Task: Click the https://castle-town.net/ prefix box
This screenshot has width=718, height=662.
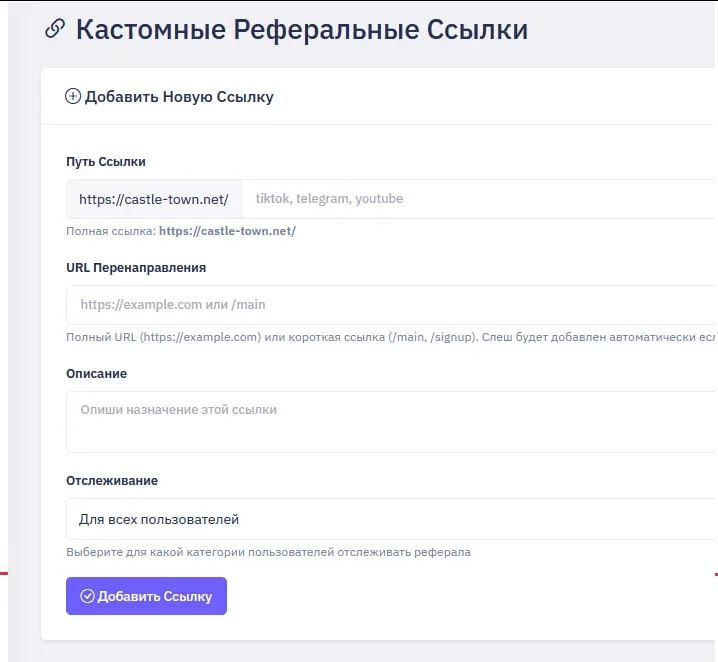Action: point(154,199)
